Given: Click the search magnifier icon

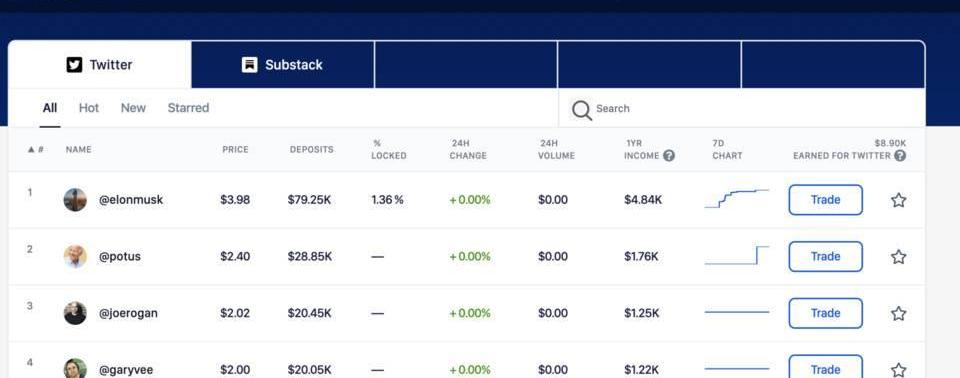Looking at the screenshot, I should click(582, 110).
